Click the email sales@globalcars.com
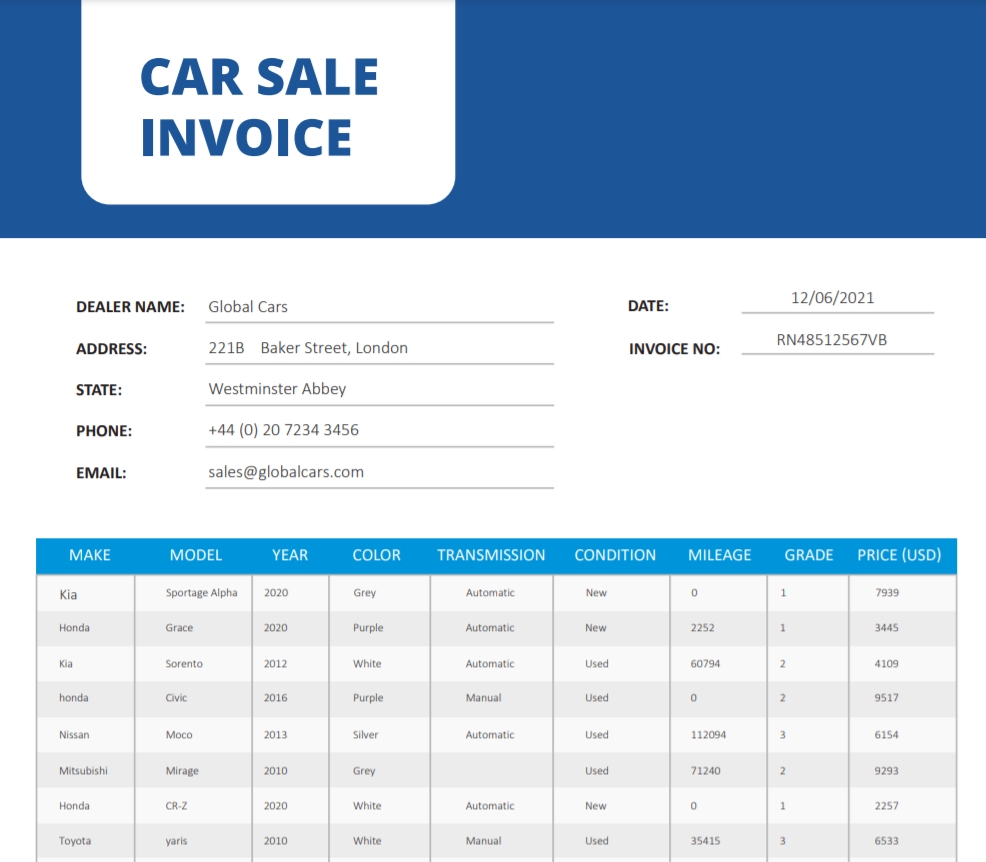The height and width of the screenshot is (862, 986). [379, 472]
